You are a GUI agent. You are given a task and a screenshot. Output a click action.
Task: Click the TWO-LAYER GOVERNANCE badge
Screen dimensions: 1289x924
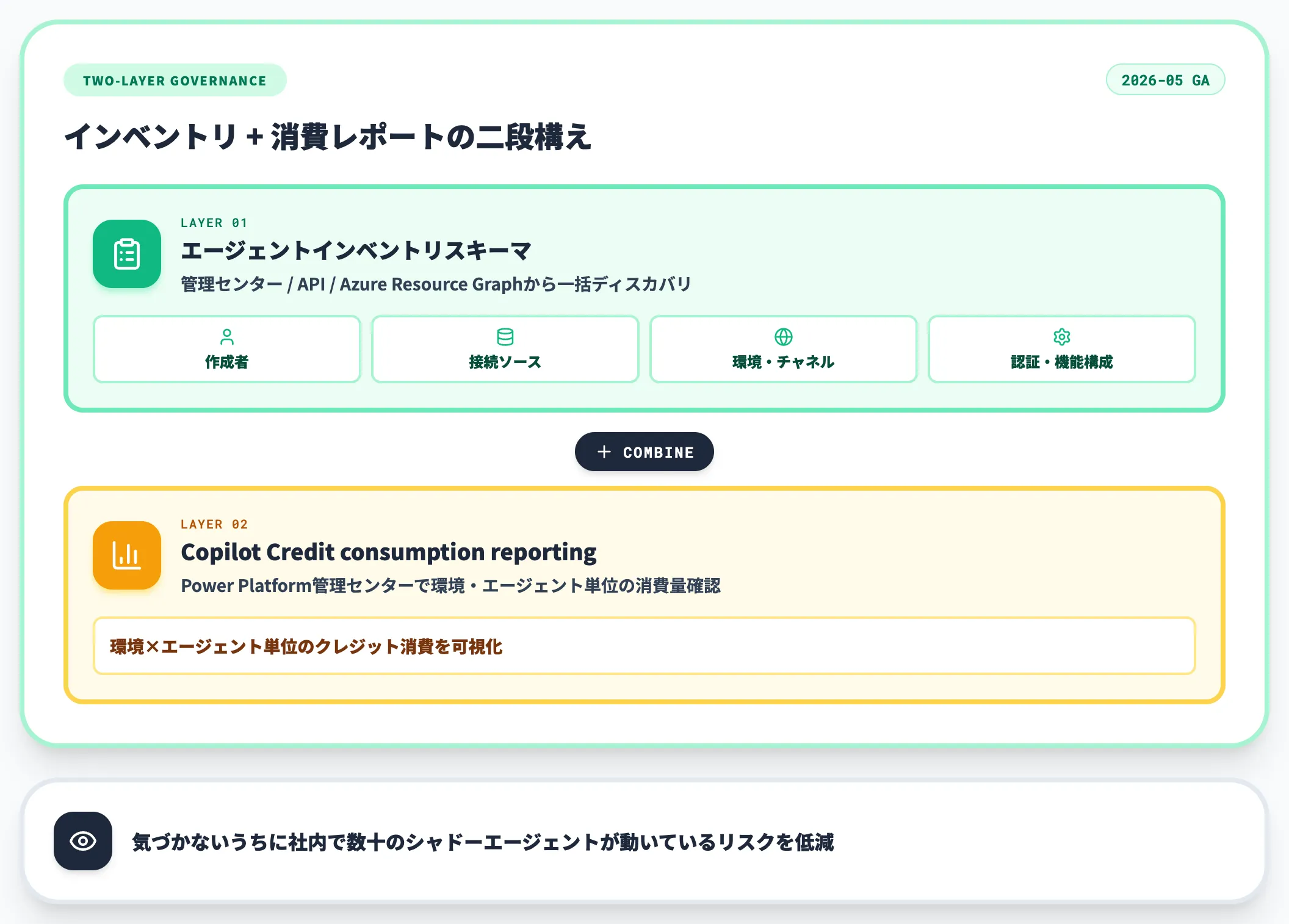[175, 81]
